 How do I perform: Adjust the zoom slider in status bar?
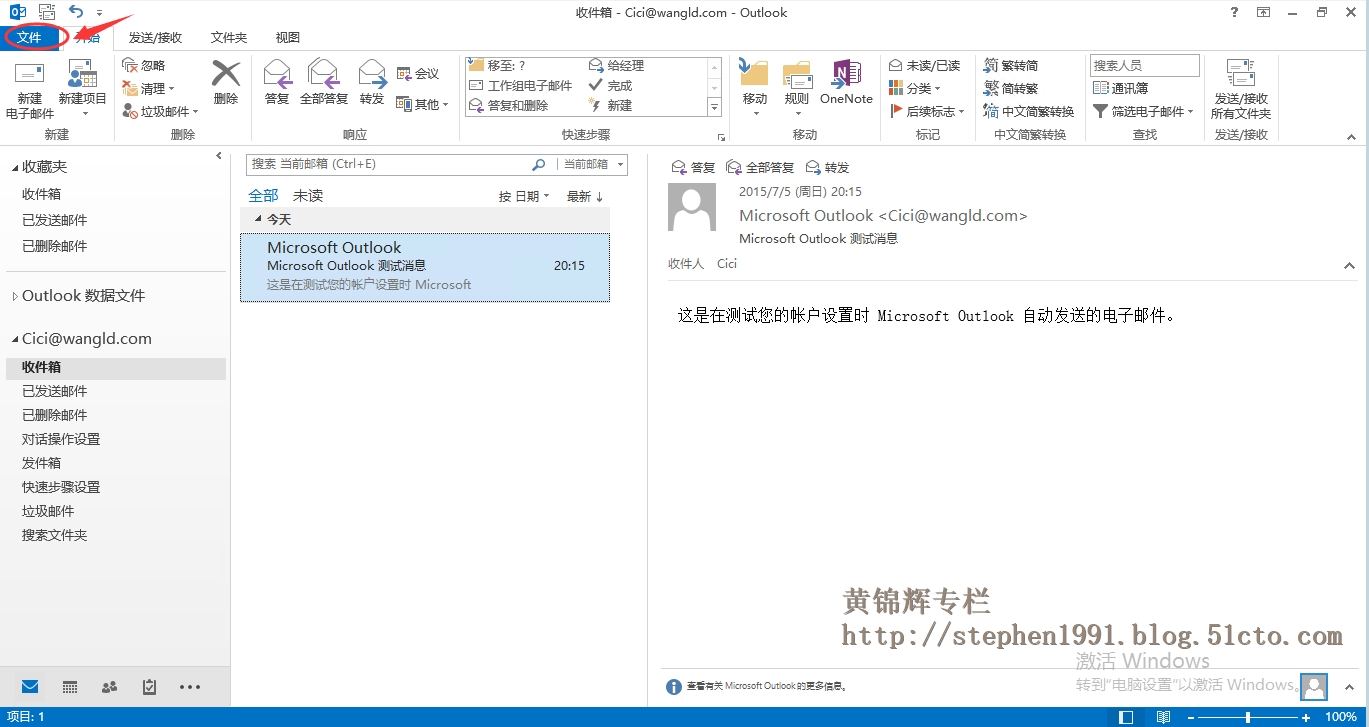pos(1248,717)
